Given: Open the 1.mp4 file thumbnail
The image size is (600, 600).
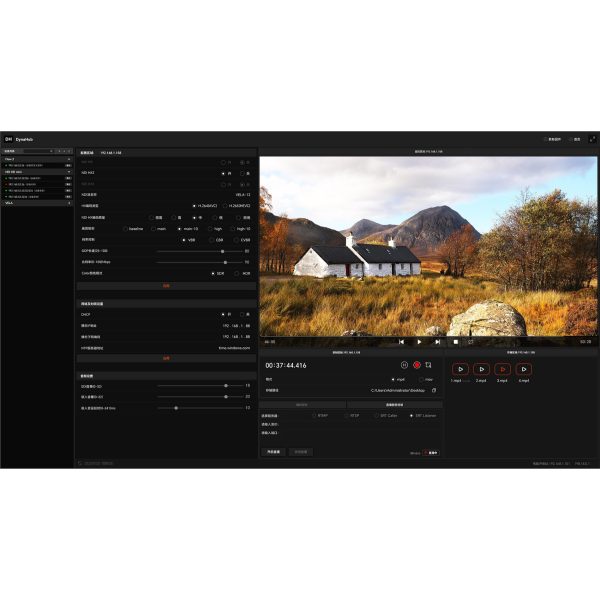Looking at the screenshot, I should [460, 369].
